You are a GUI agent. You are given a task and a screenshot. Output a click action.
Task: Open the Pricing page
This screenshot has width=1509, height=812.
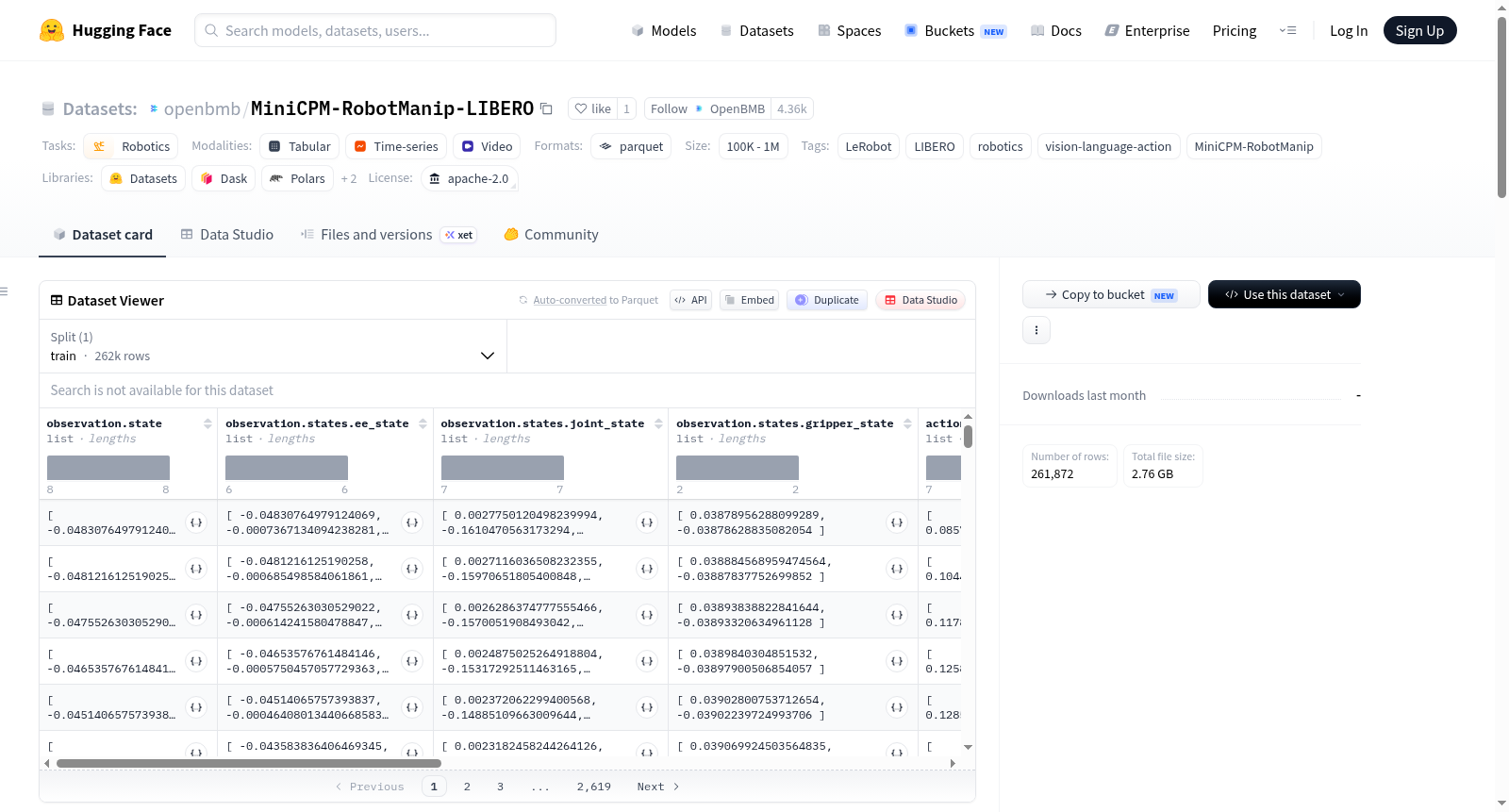pos(1235,31)
